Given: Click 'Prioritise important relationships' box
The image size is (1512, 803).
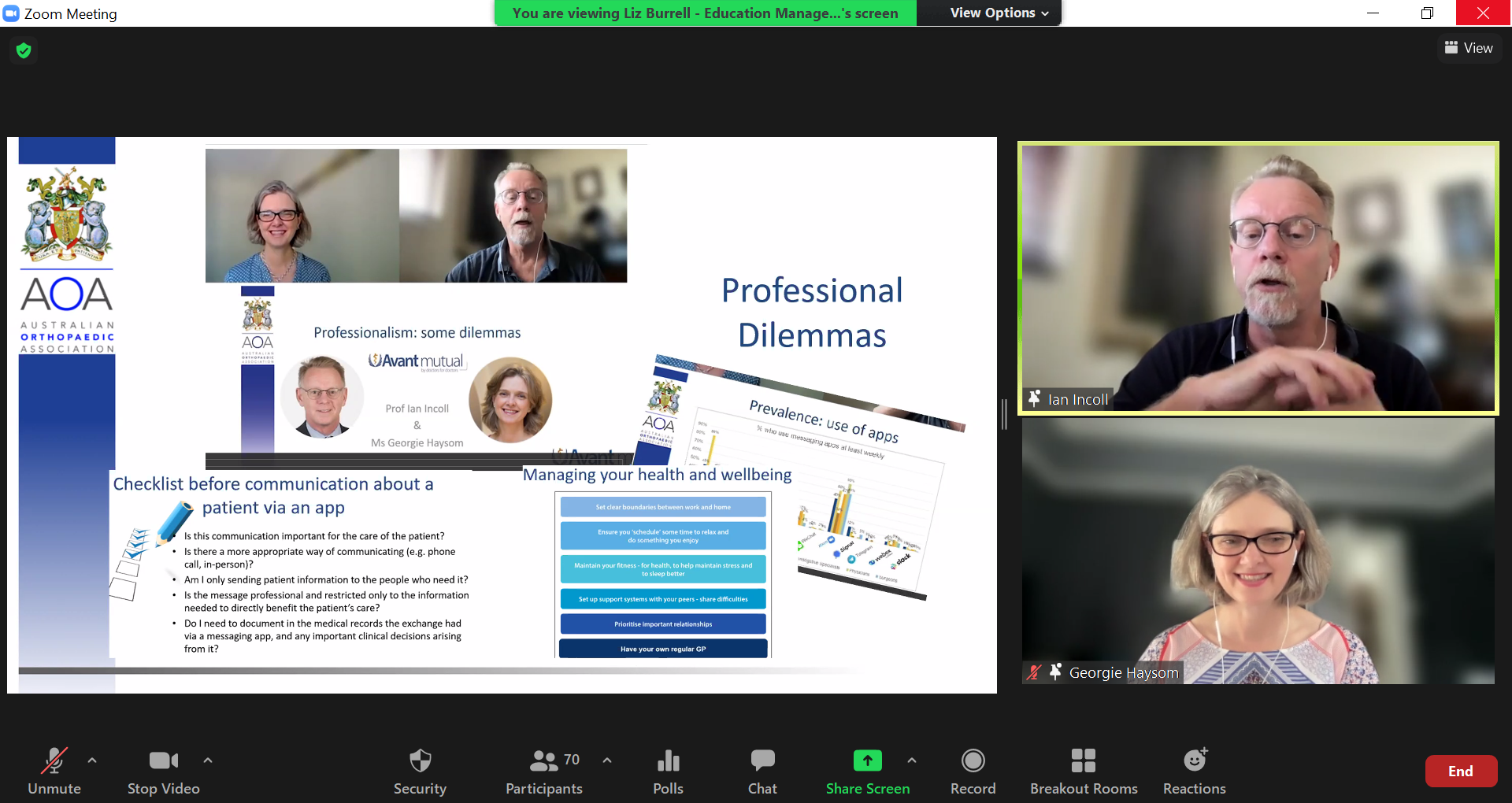Looking at the screenshot, I should click(x=663, y=624).
